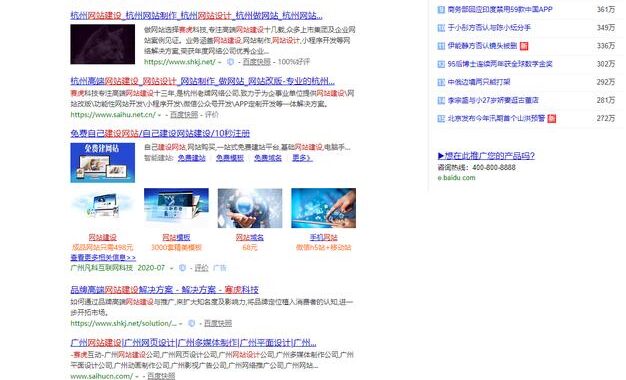Click the 手机网站 image with finger on tablet
The width and height of the screenshot is (626, 380).
[x=323, y=208]
